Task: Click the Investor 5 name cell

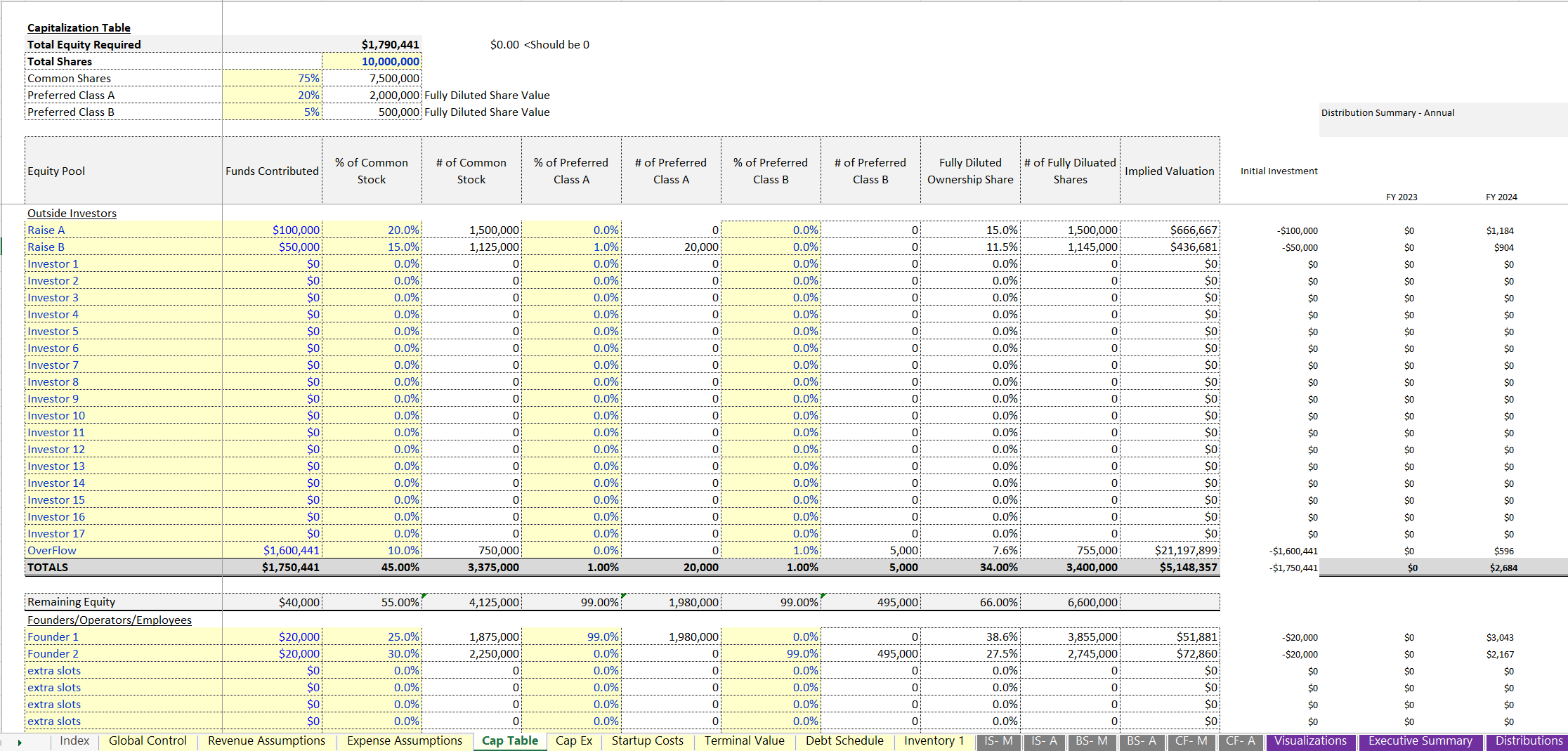Action: click(x=124, y=331)
